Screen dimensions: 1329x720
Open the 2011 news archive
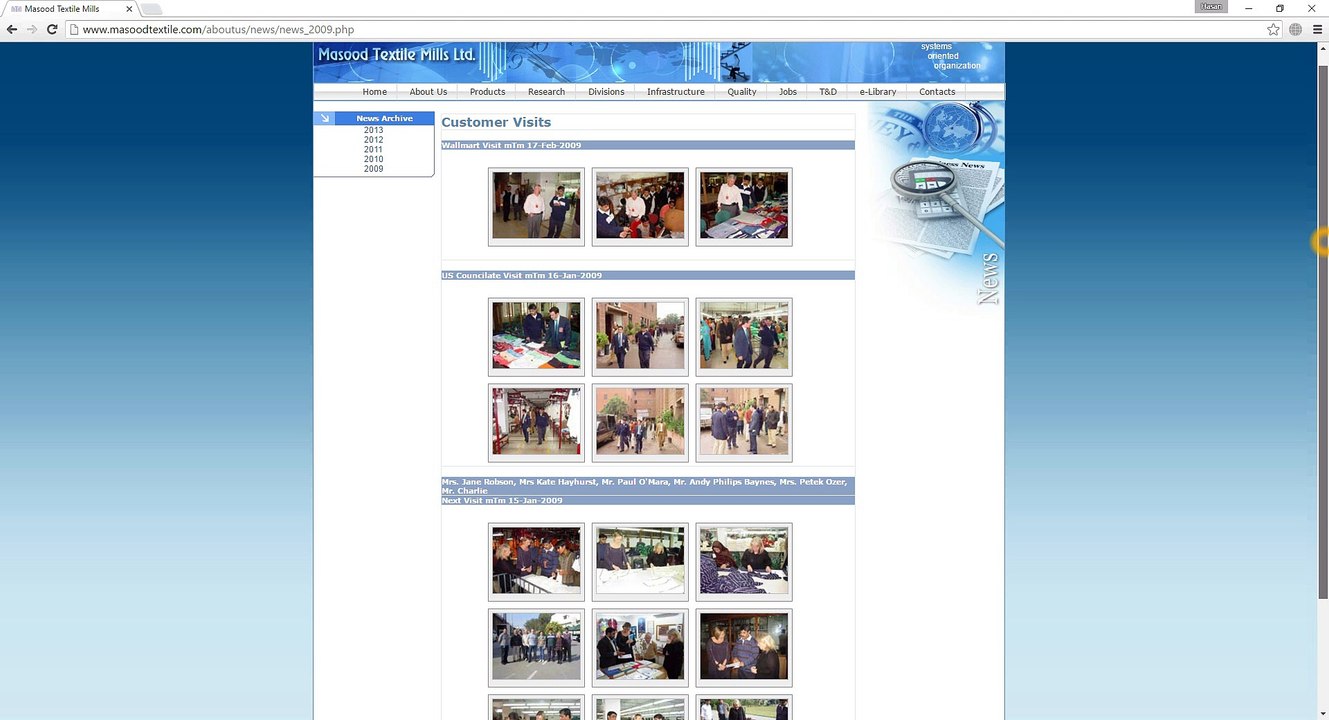[x=374, y=150]
